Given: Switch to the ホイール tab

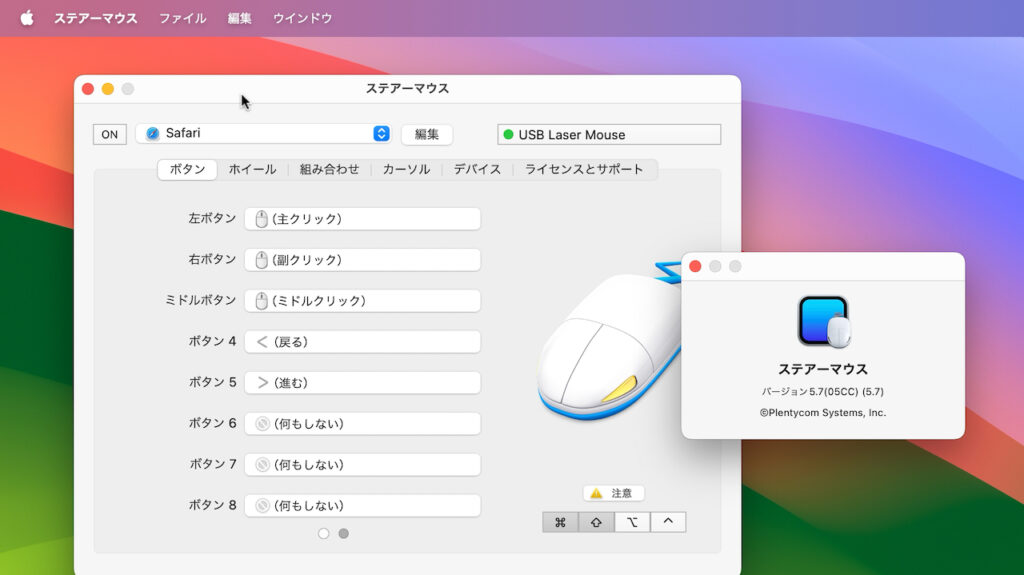Looking at the screenshot, I should (x=252, y=169).
